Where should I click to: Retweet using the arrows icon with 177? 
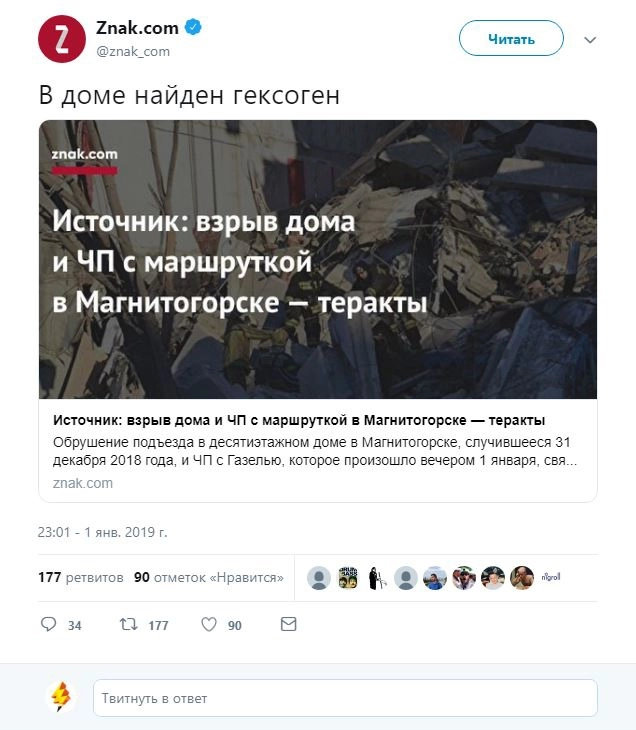pos(128,624)
